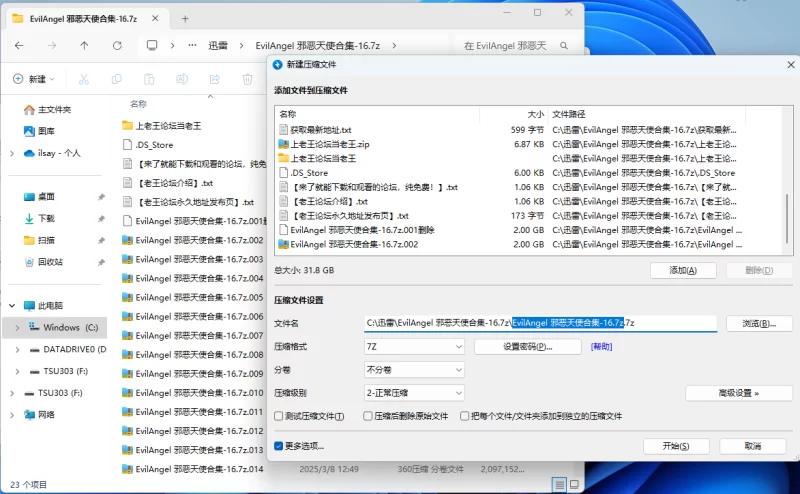This screenshot has height=494, width=800.
Task: Click the Paste clipboard icon
Action: 149,79
